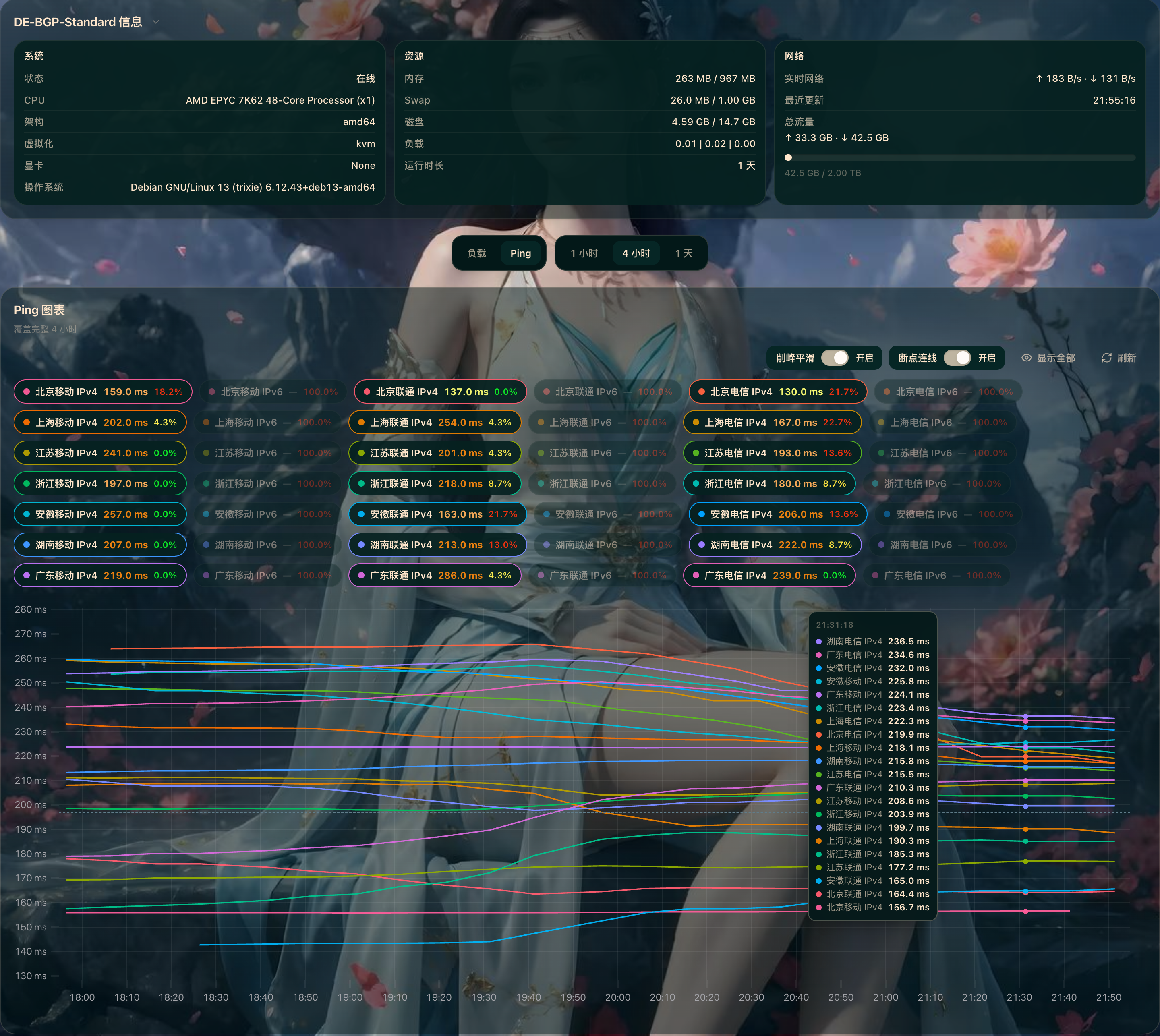This screenshot has width=1160, height=1036.
Task: Show the 上海联通 IPv6 series
Action: [x=602, y=423]
